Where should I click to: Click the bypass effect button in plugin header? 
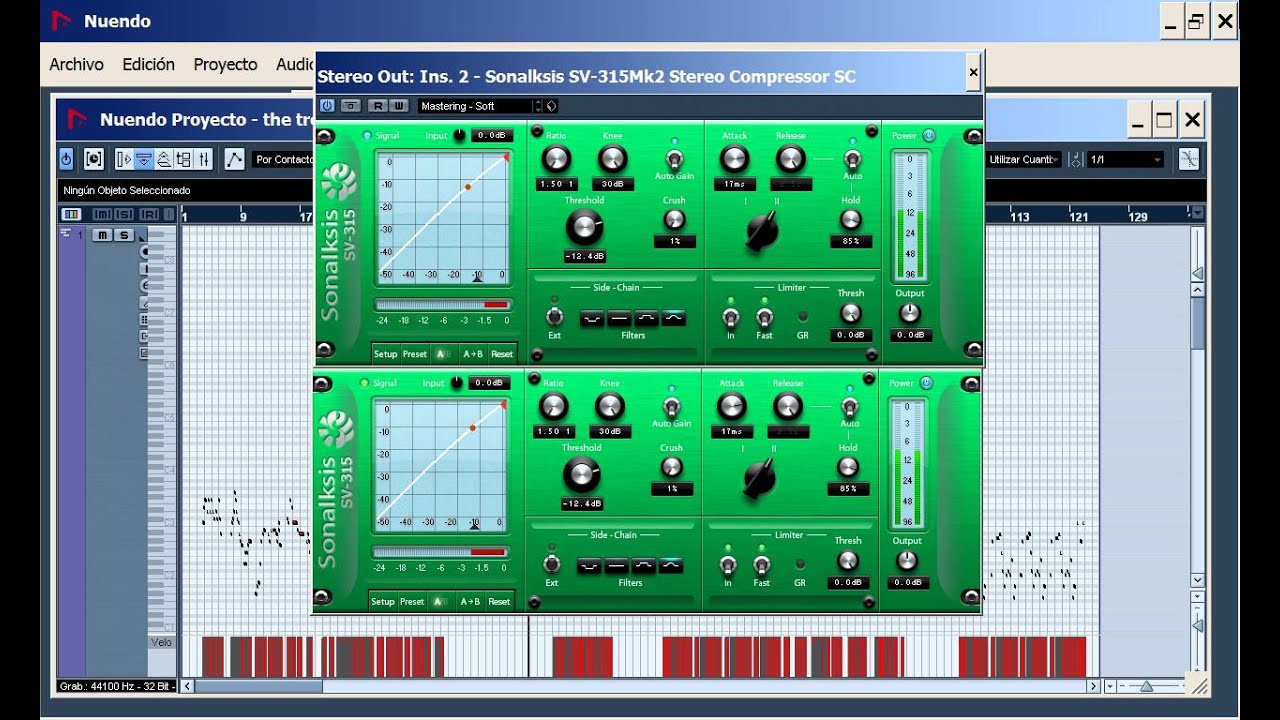coord(350,105)
